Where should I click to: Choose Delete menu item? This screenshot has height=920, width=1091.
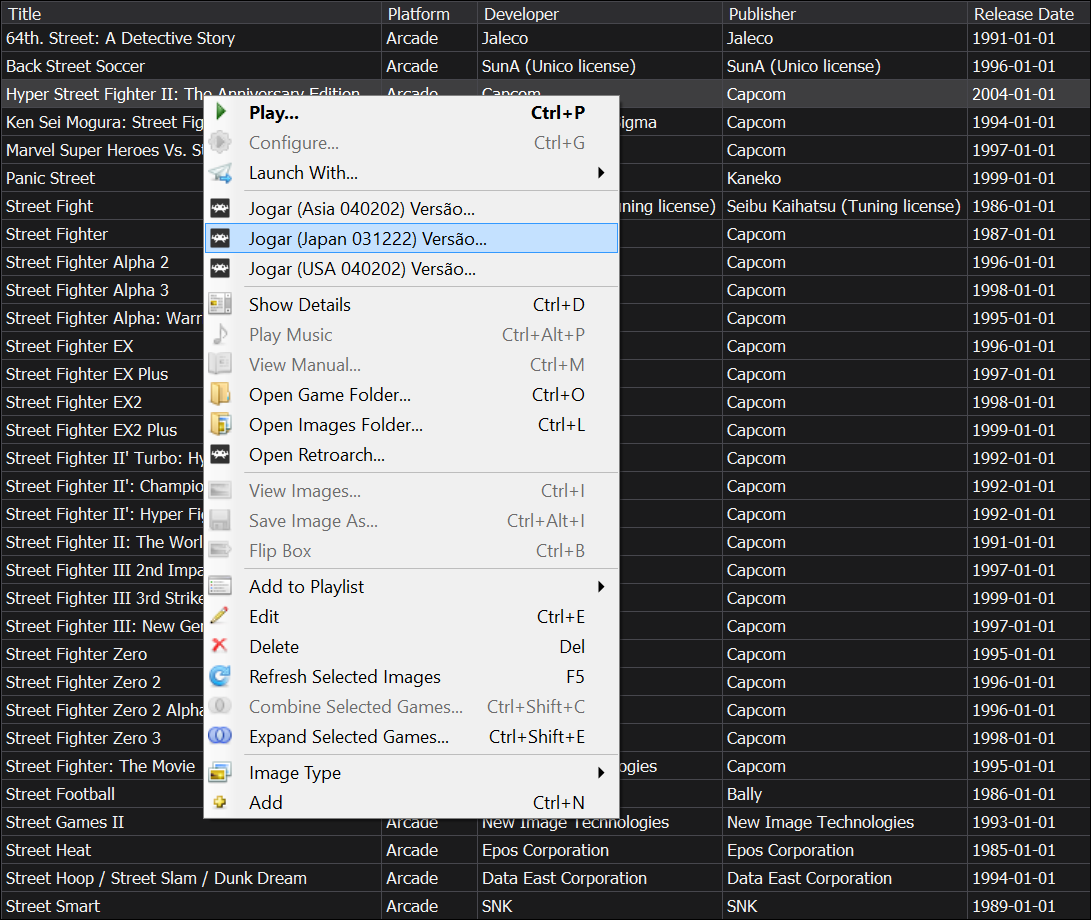pyautogui.click(x=411, y=646)
